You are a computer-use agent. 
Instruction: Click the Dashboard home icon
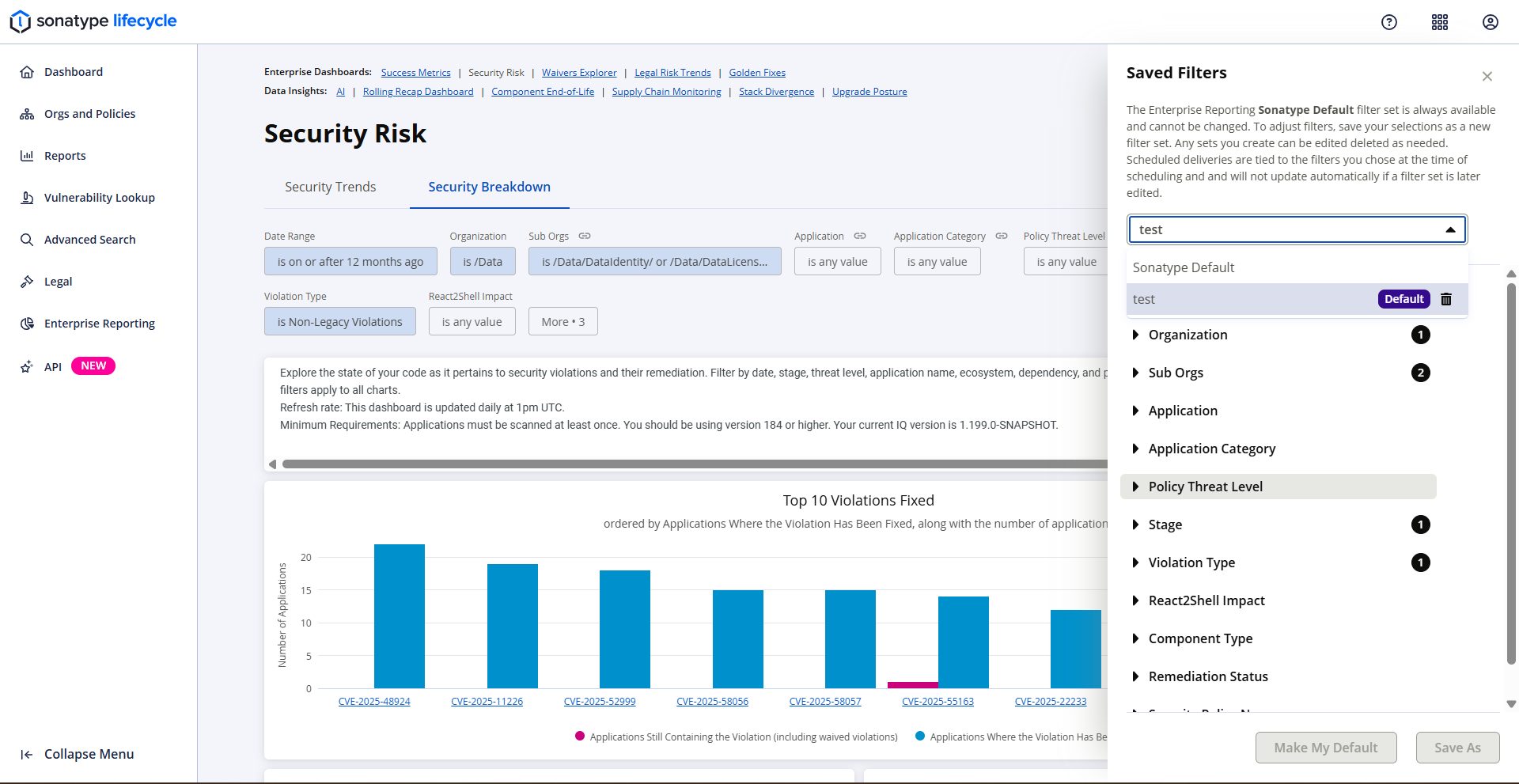(27, 72)
